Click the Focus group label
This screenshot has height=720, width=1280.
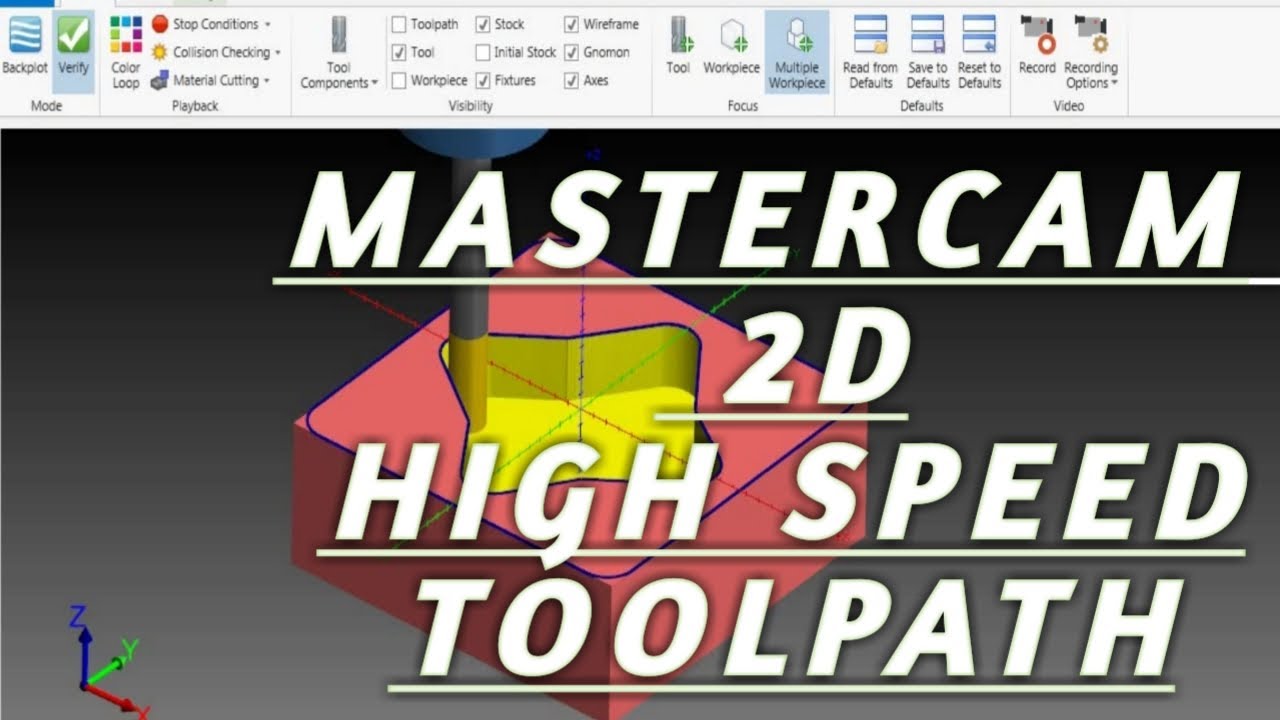pyautogui.click(x=742, y=106)
